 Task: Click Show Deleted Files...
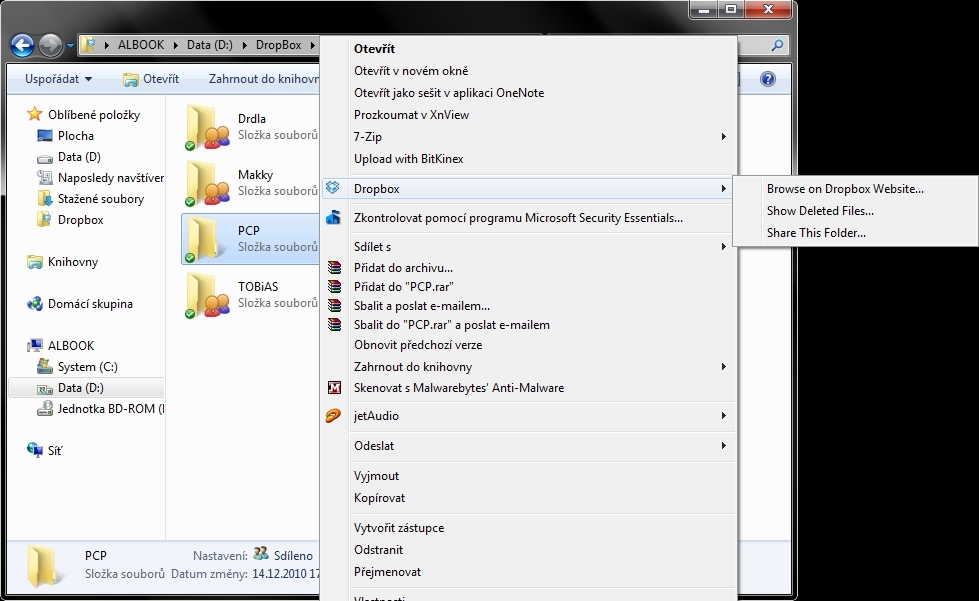coord(820,210)
